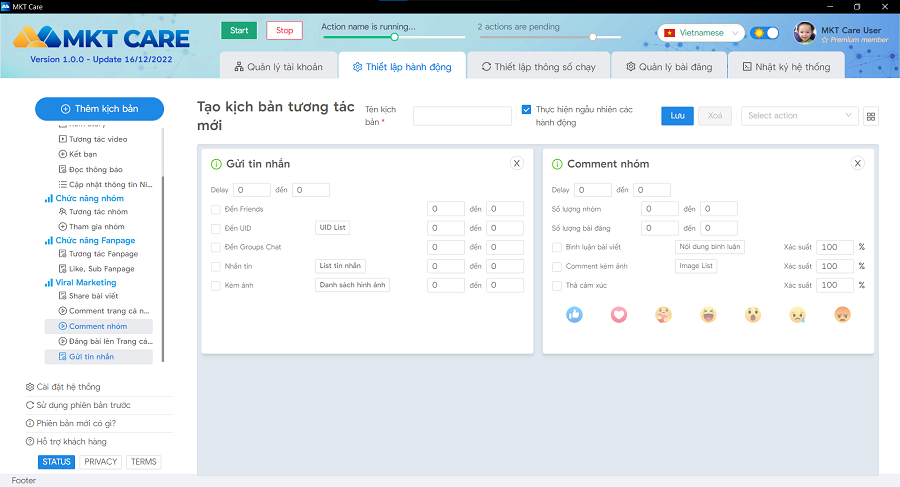The width and height of the screenshot is (900, 487).
Task: Enable the Đến Friends checkbox
Action: (x=216, y=209)
